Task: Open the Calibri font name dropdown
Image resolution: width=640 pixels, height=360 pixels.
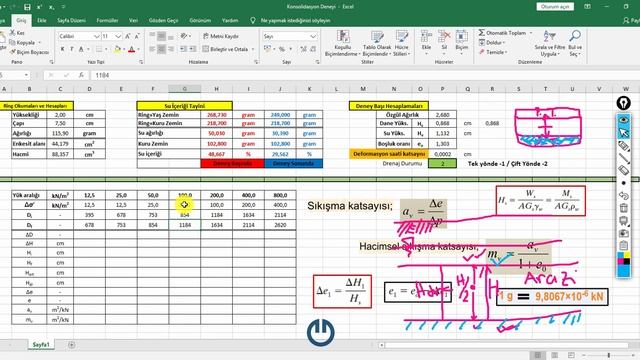Action: pyautogui.click(x=96, y=36)
